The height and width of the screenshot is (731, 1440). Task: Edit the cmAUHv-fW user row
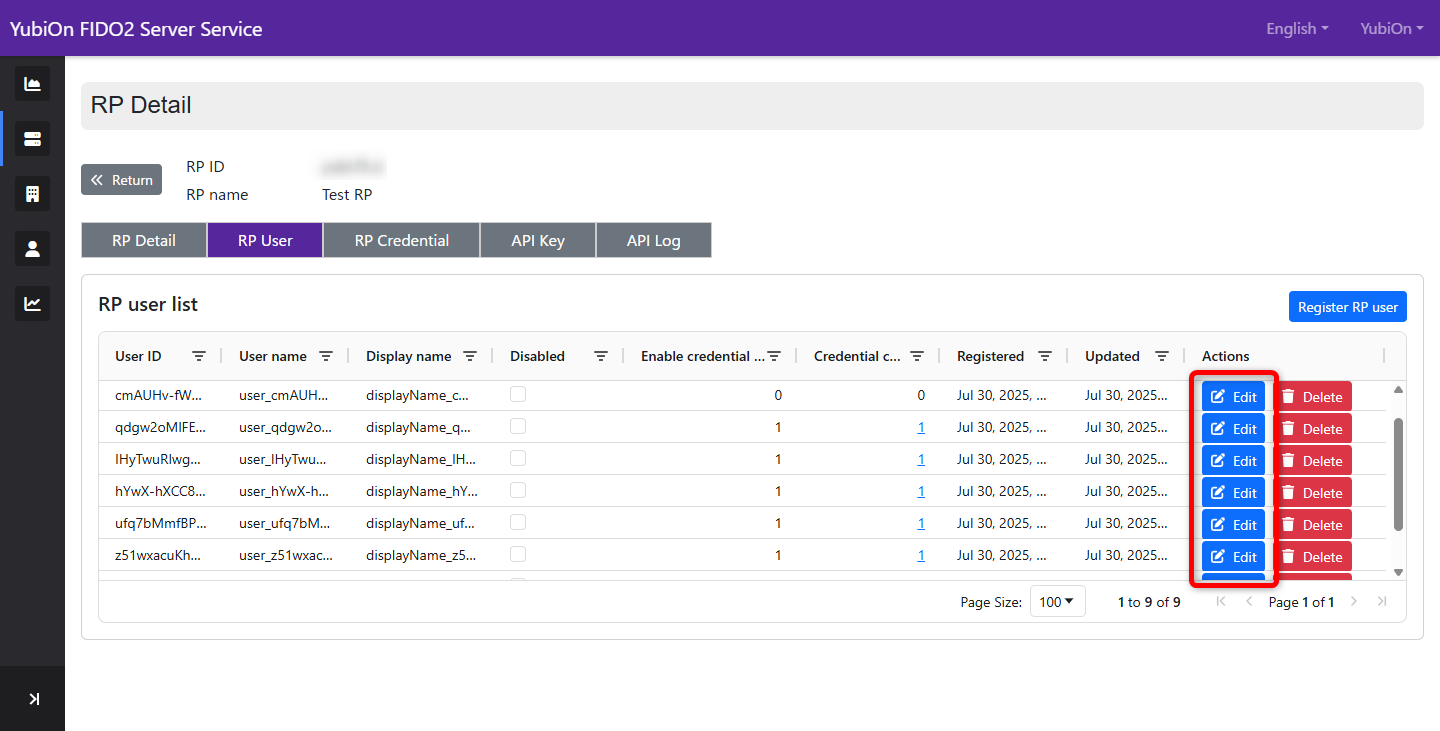tap(1233, 396)
